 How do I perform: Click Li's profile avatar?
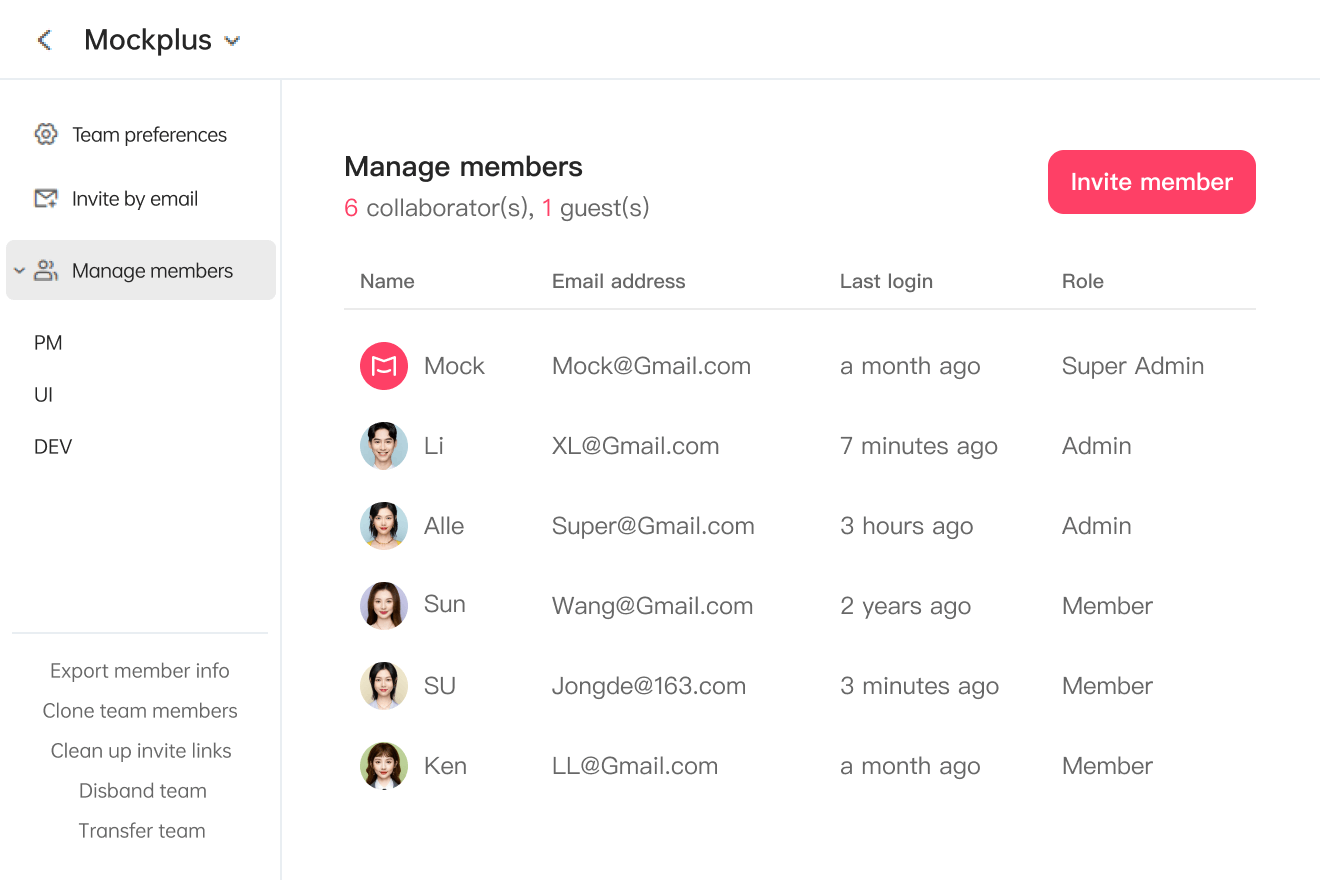tap(384, 446)
